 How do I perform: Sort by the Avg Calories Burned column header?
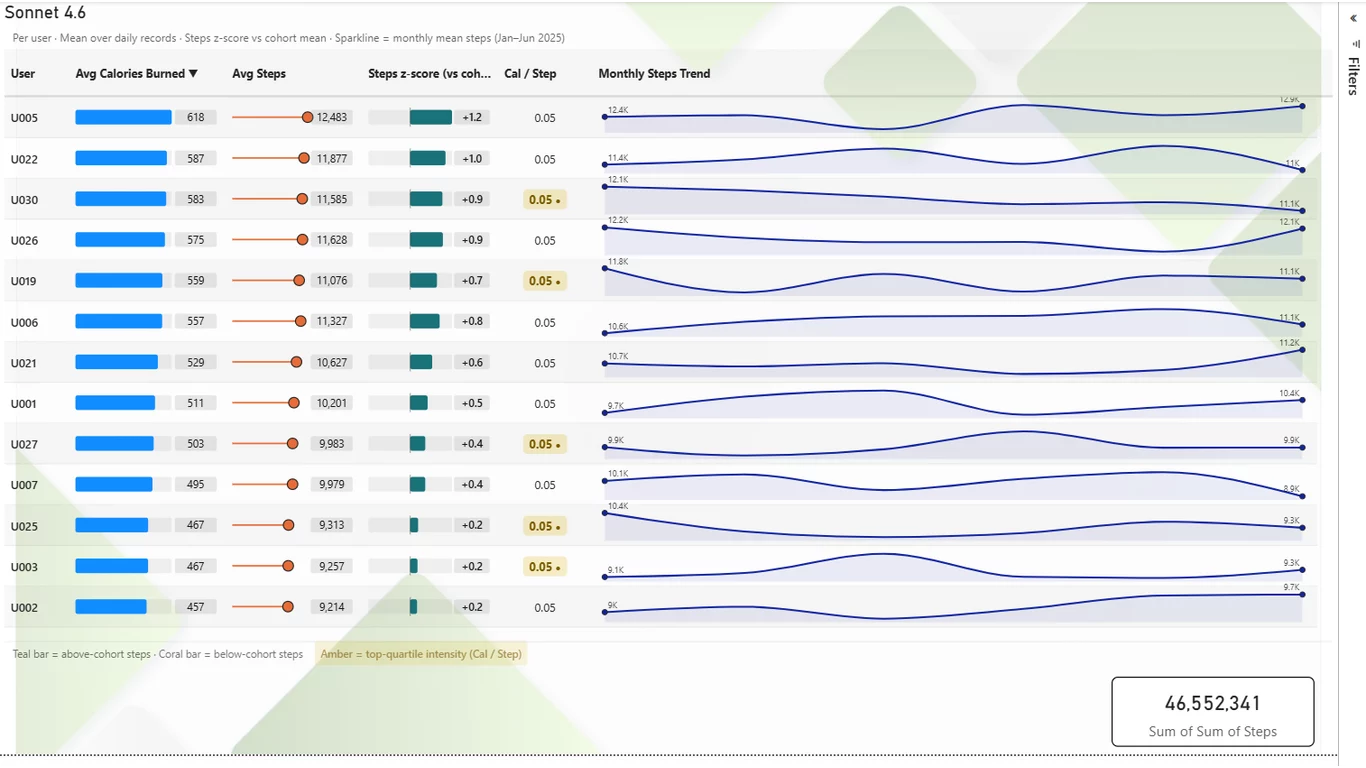(x=137, y=74)
